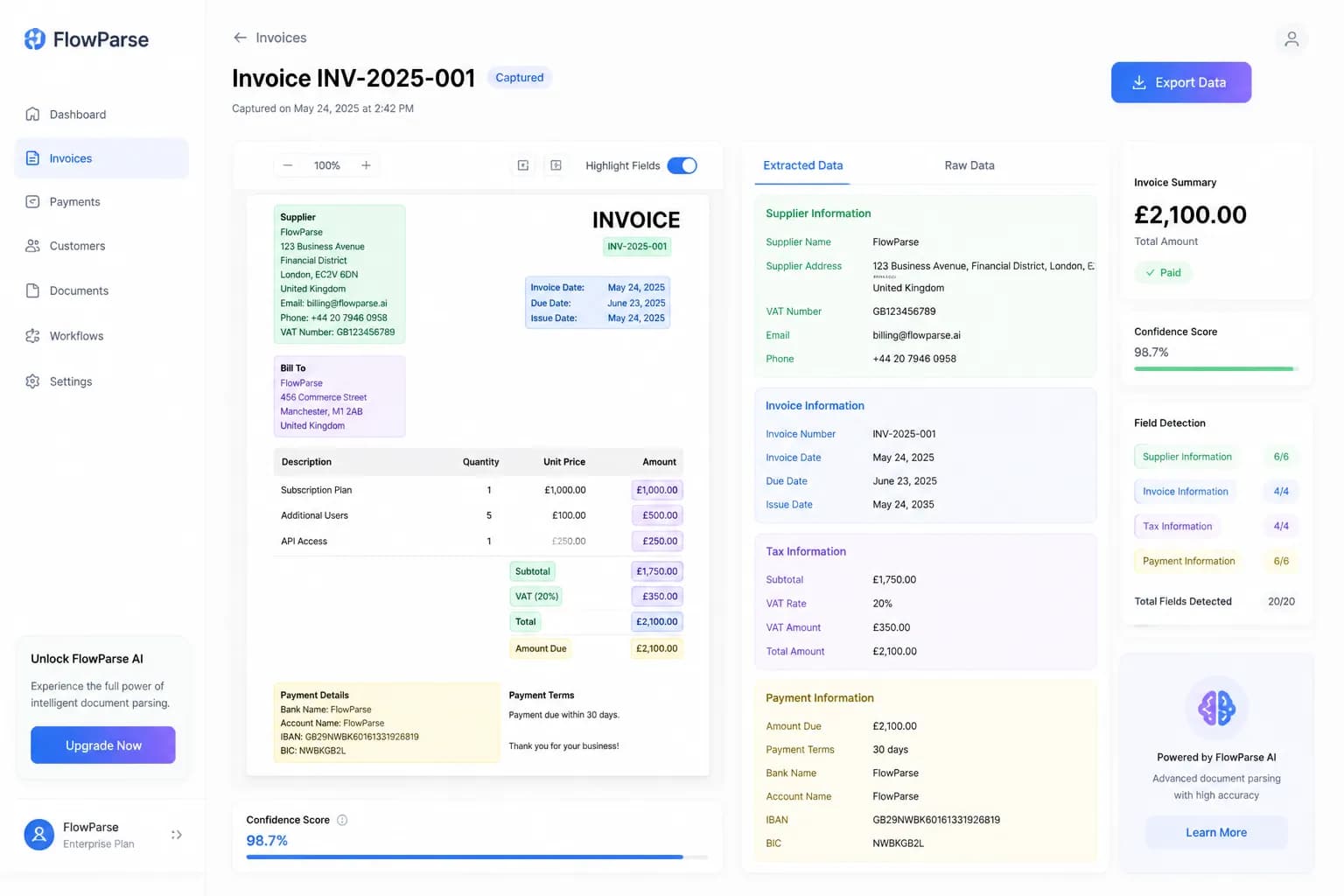Open Customers in the sidebar
Image resolution: width=1344 pixels, height=896 pixels.
101,246
